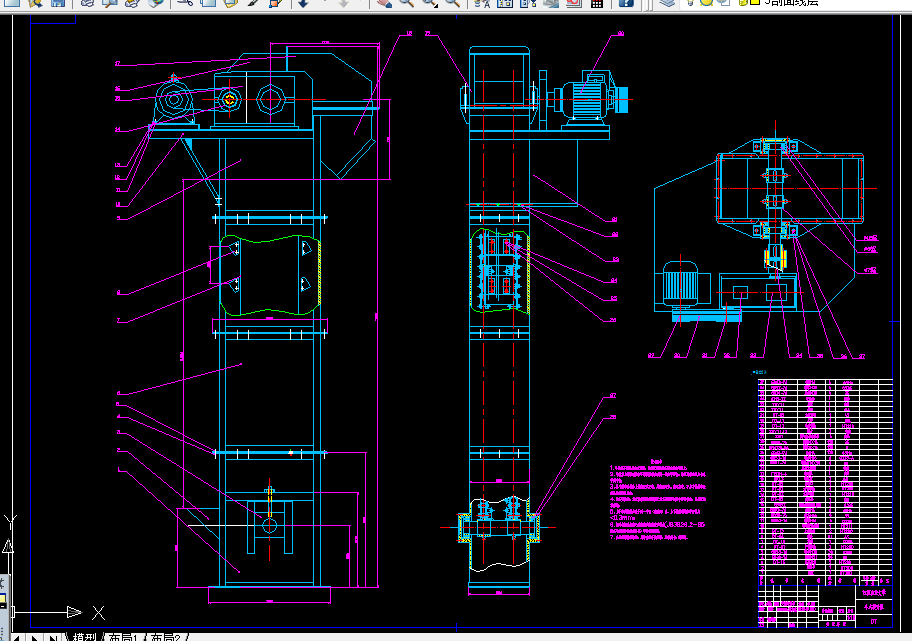The image size is (912, 641).
Task: Toggle layer on/off with the lightbulb icon
Action: (690, 3)
